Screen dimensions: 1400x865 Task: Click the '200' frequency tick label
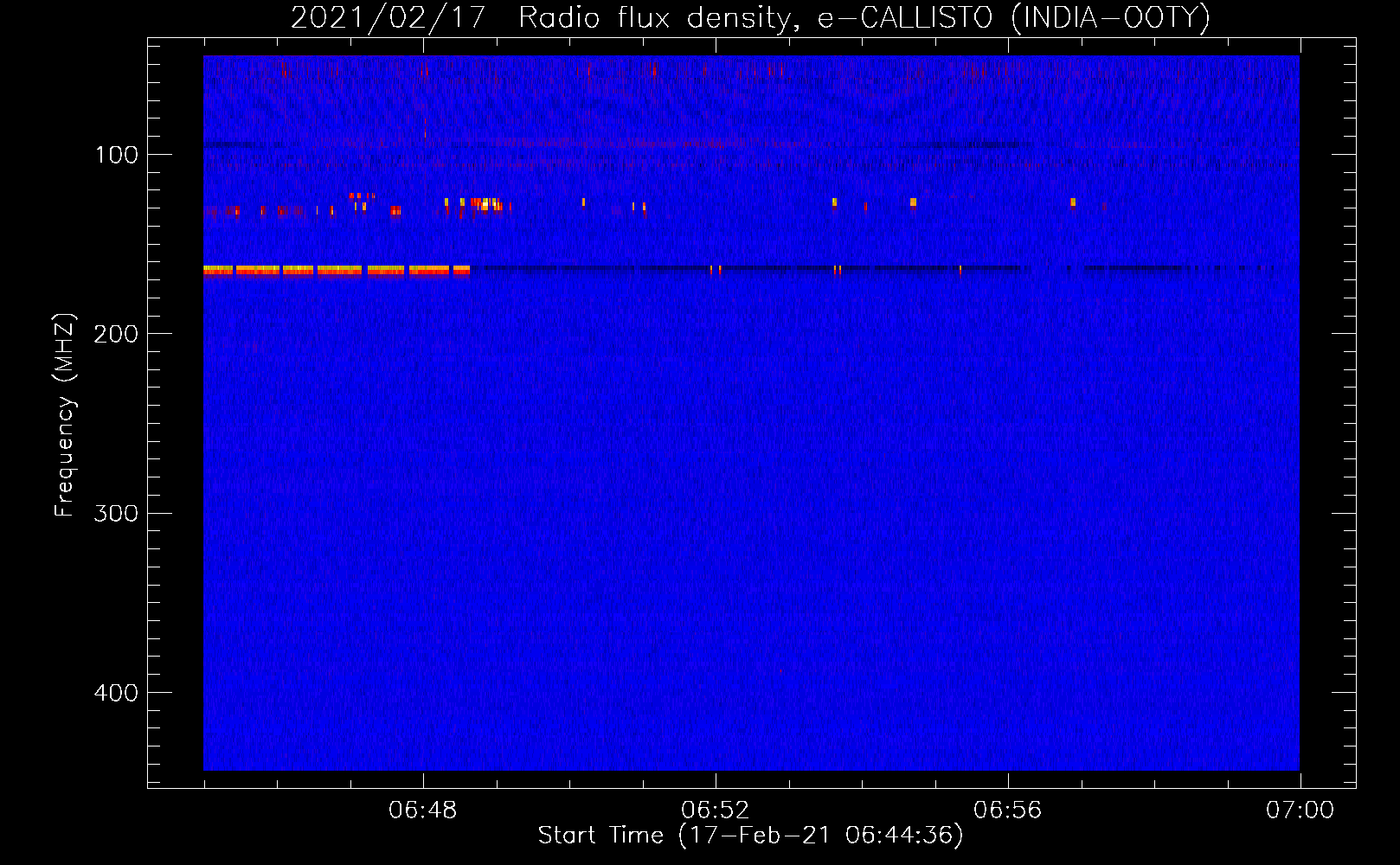point(116,334)
